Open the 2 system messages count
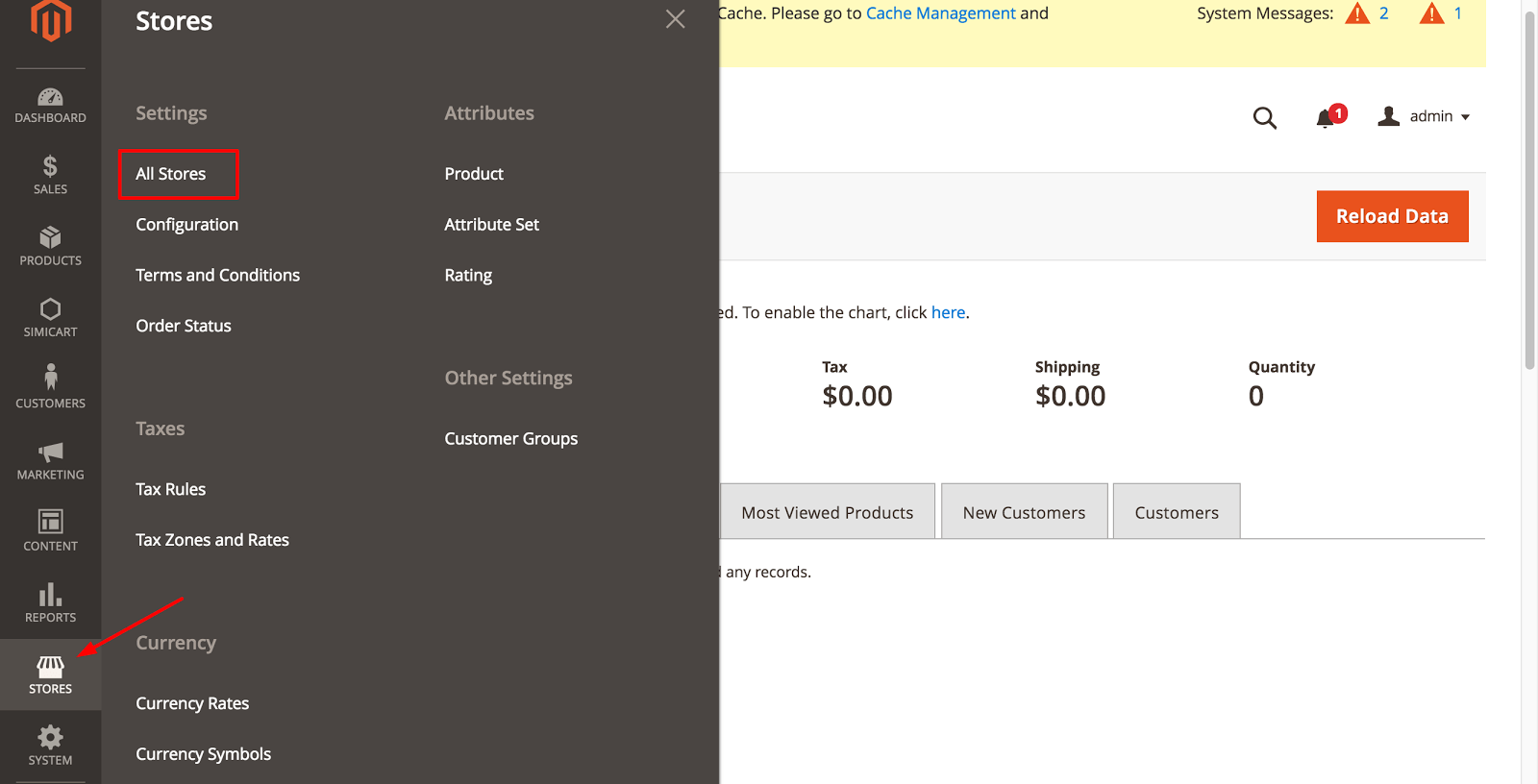The width and height of the screenshot is (1538, 784). point(1383,13)
